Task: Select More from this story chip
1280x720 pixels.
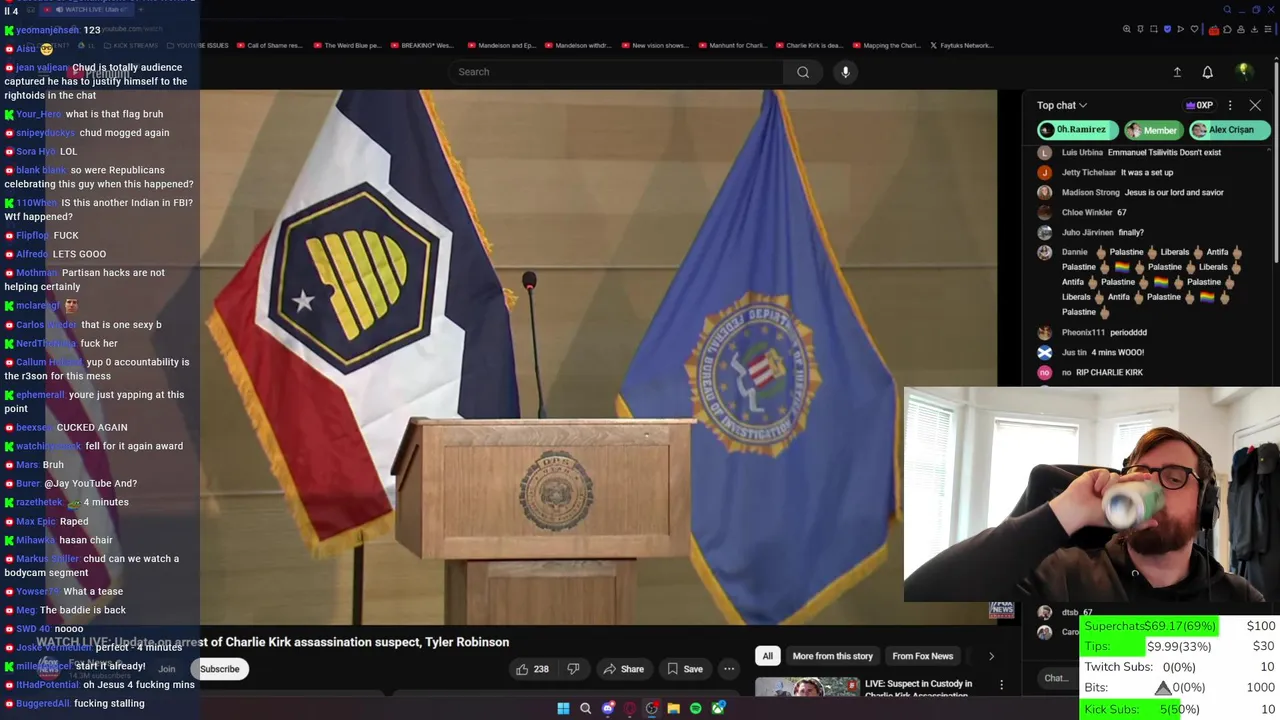Action: (x=832, y=656)
